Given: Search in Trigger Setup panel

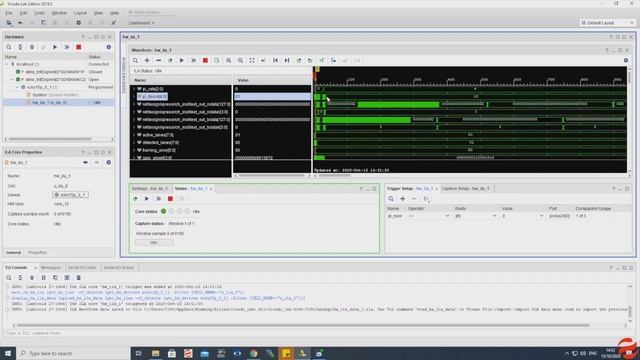Looking at the screenshot, I should pos(391,199).
